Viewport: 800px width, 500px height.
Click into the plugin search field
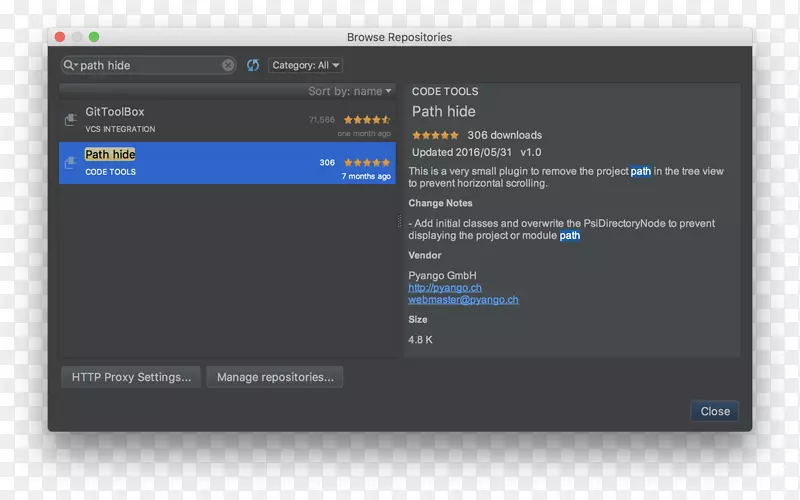point(150,65)
